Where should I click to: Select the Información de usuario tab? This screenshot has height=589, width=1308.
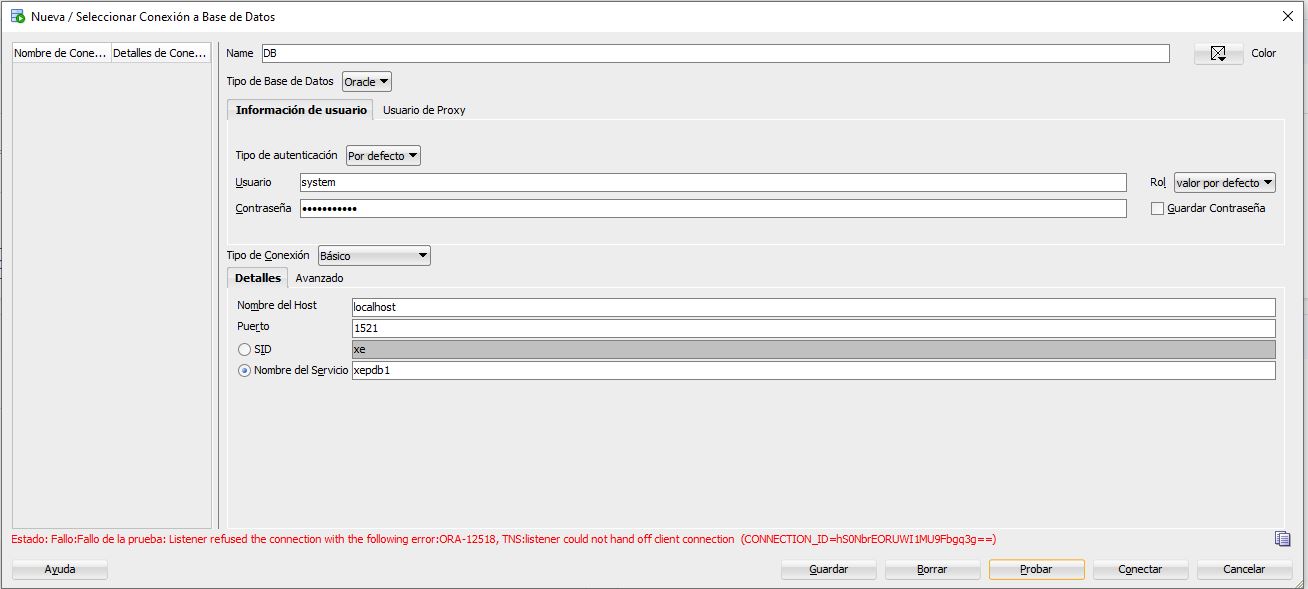point(300,110)
